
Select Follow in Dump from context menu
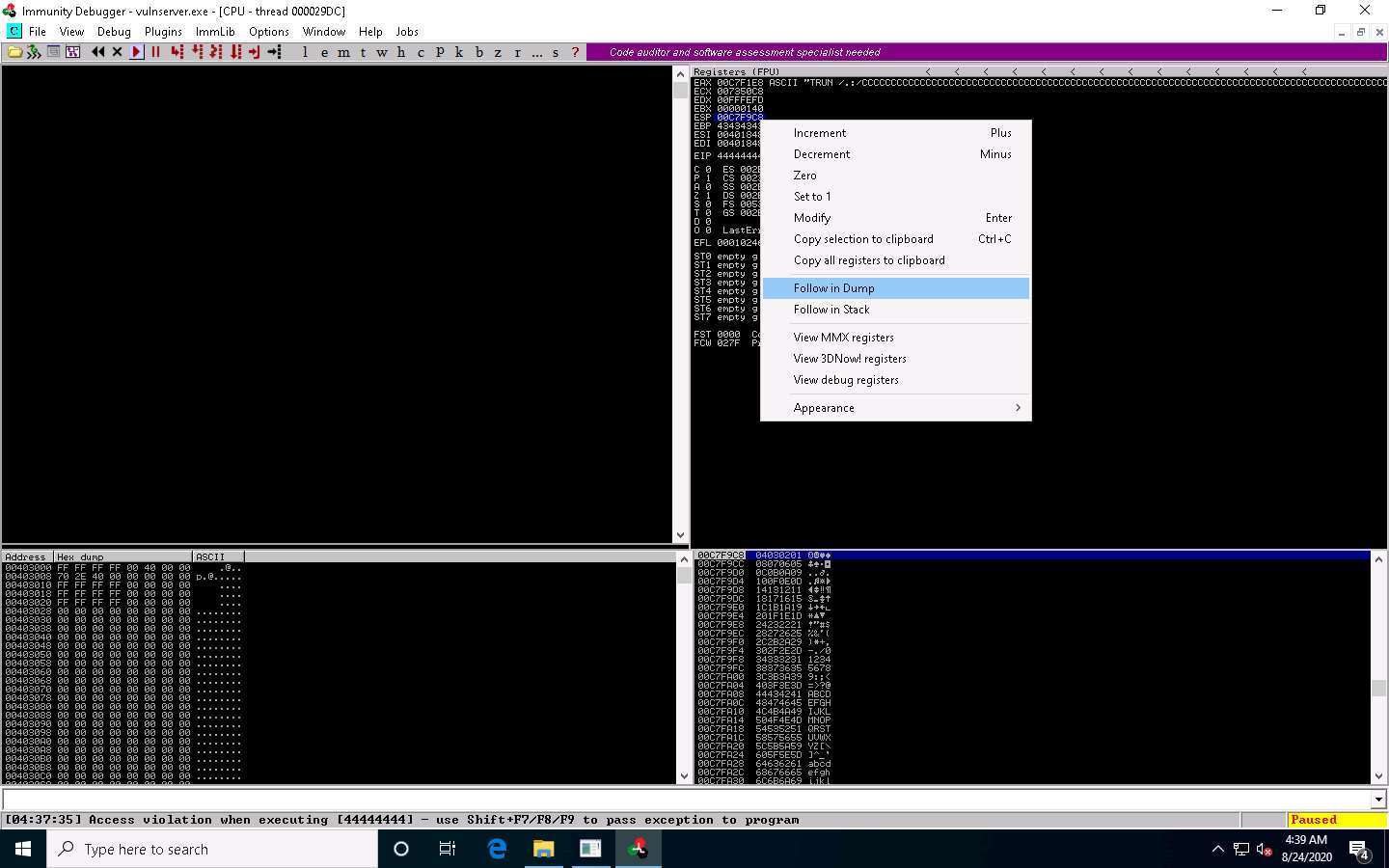tap(896, 288)
